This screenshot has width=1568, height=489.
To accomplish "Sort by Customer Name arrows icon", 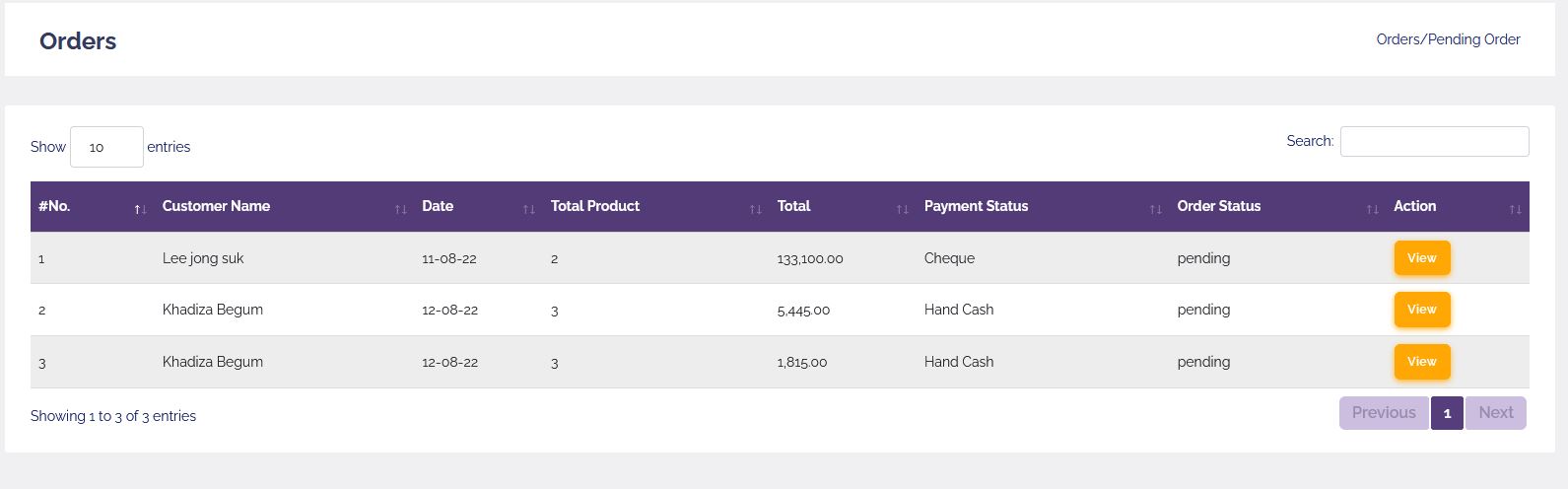I will click(400, 209).
